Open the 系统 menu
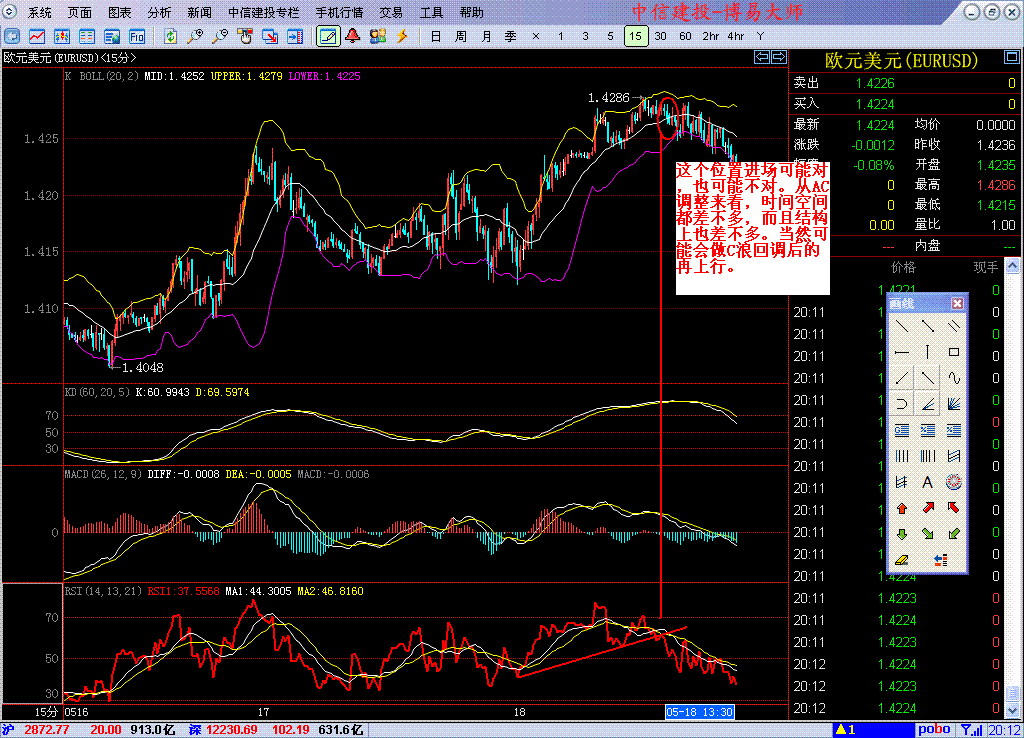The height and width of the screenshot is (738, 1024). [40, 12]
